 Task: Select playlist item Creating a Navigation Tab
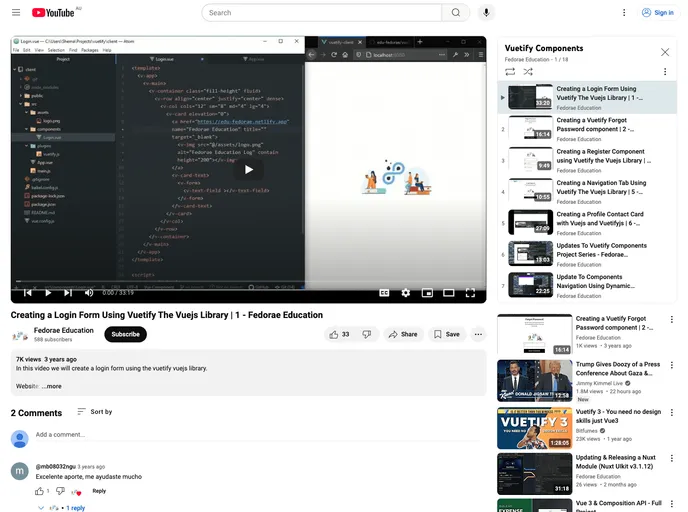587,192
